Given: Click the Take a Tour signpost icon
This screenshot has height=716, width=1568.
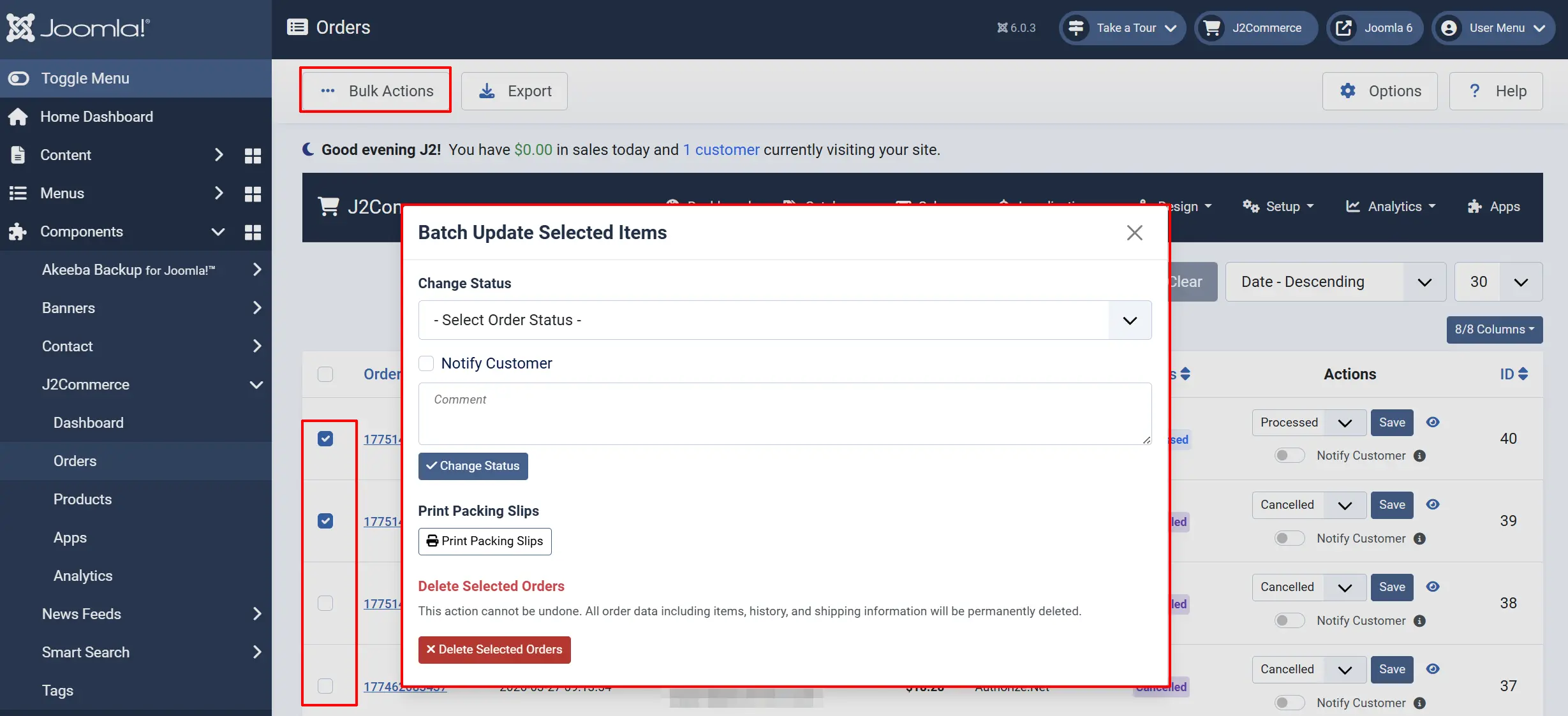Looking at the screenshot, I should point(1076,28).
